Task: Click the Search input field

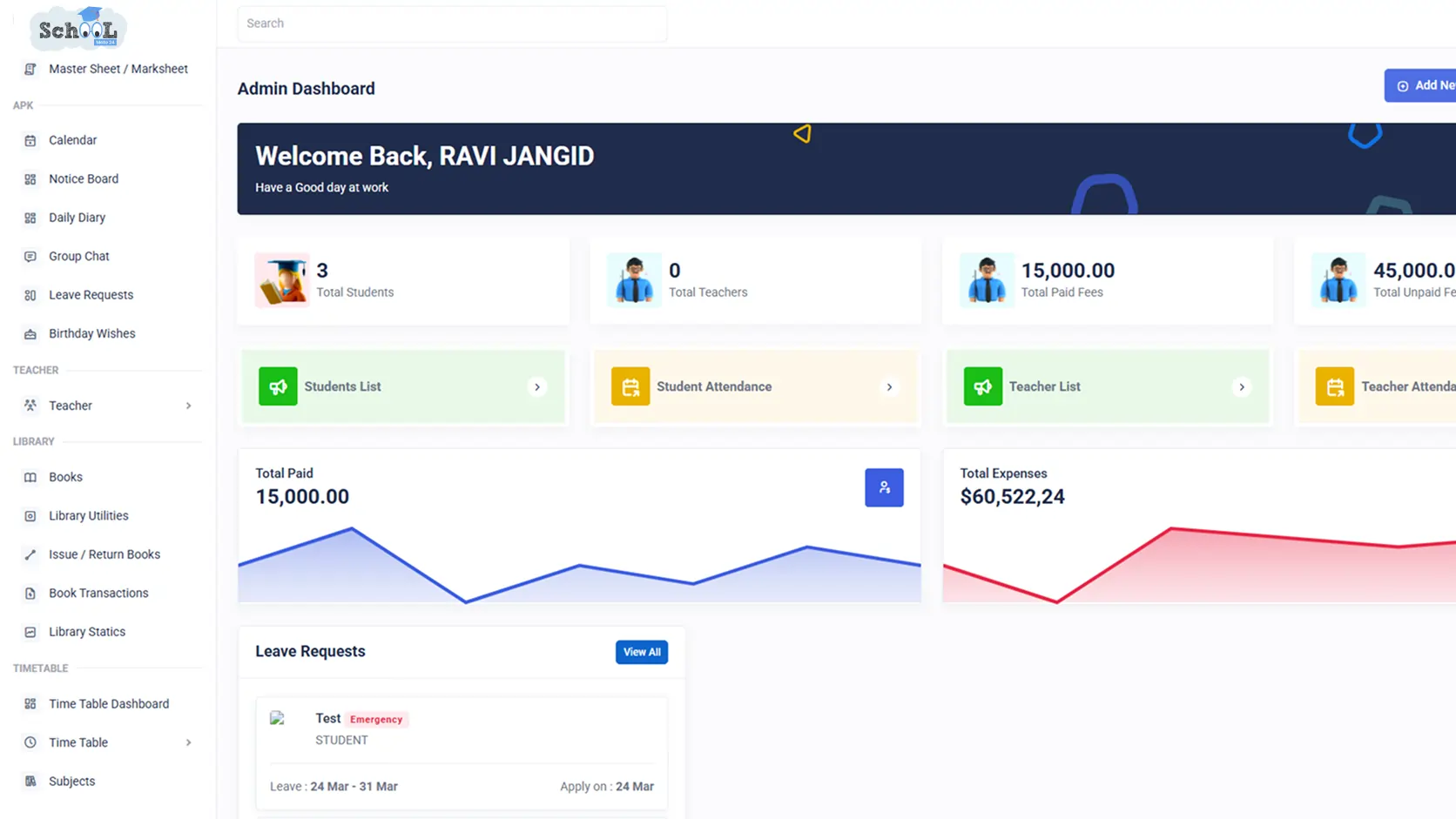Action: point(452,23)
